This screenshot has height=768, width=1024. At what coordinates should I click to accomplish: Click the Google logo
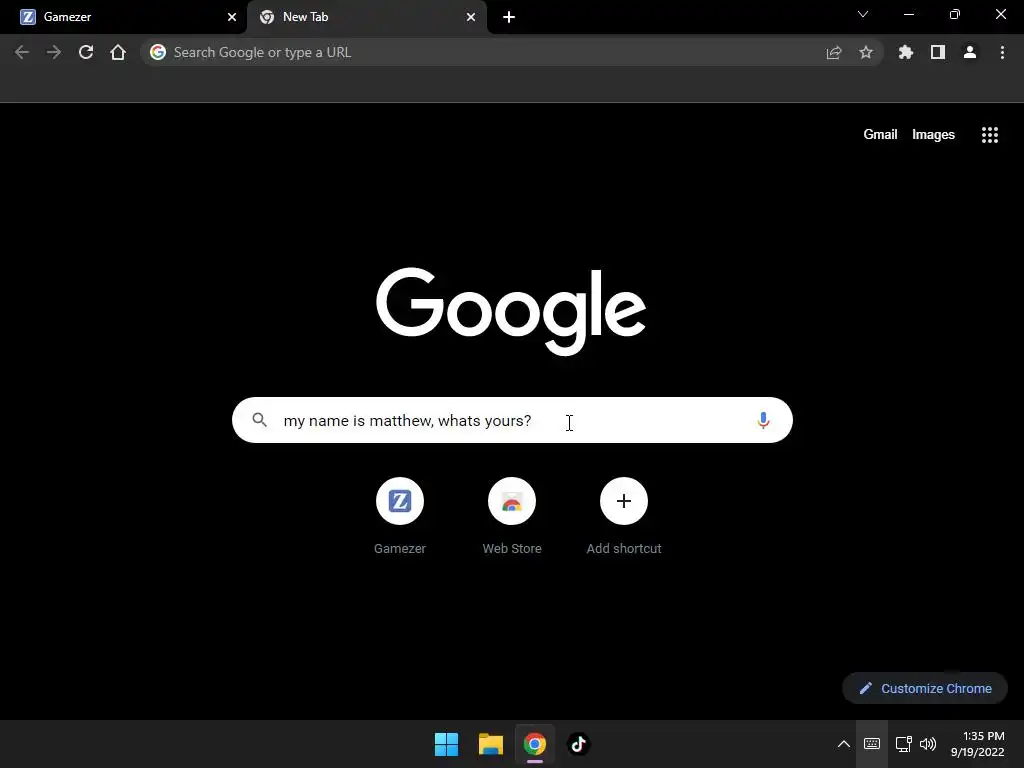tap(511, 311)
